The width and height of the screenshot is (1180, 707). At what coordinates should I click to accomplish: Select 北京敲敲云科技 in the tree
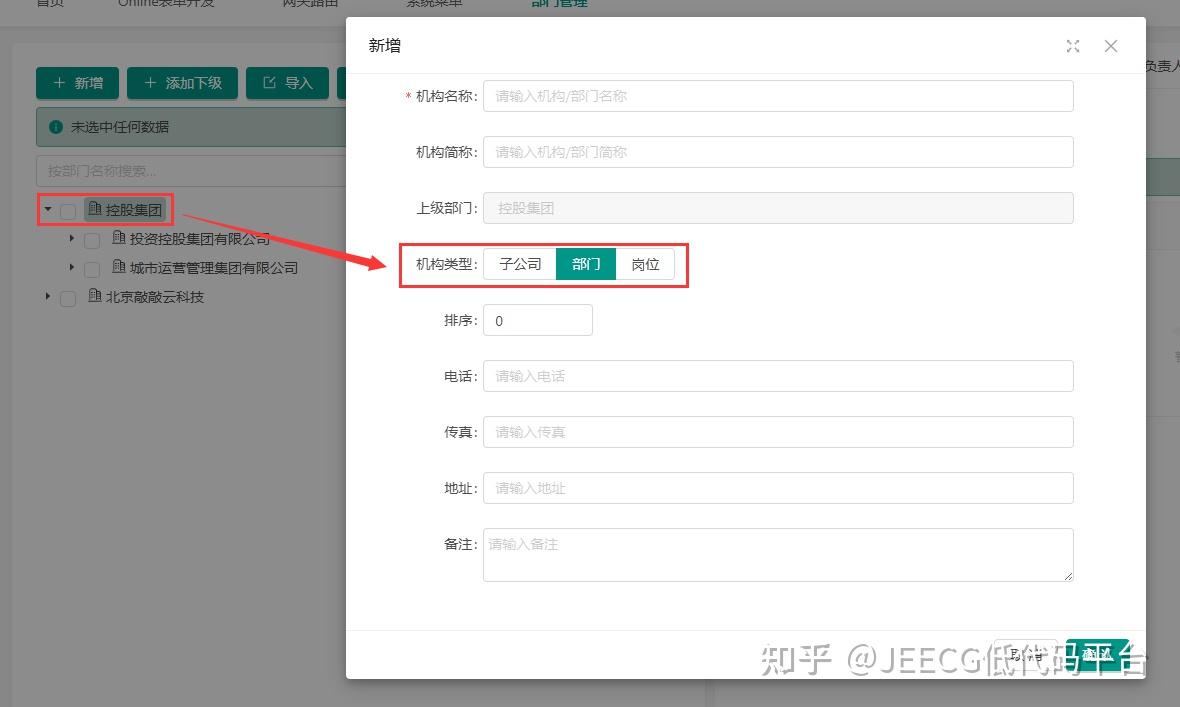point(154,297)
